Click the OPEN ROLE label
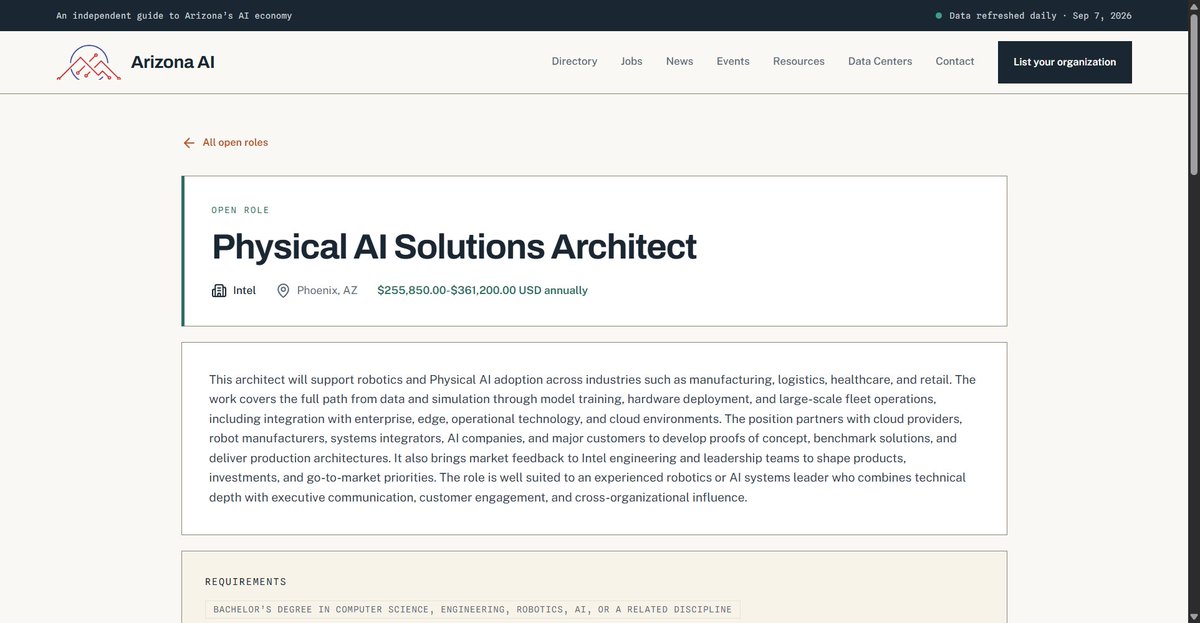The width and height of the screenshot is (1200, 623). pos(240,210)
